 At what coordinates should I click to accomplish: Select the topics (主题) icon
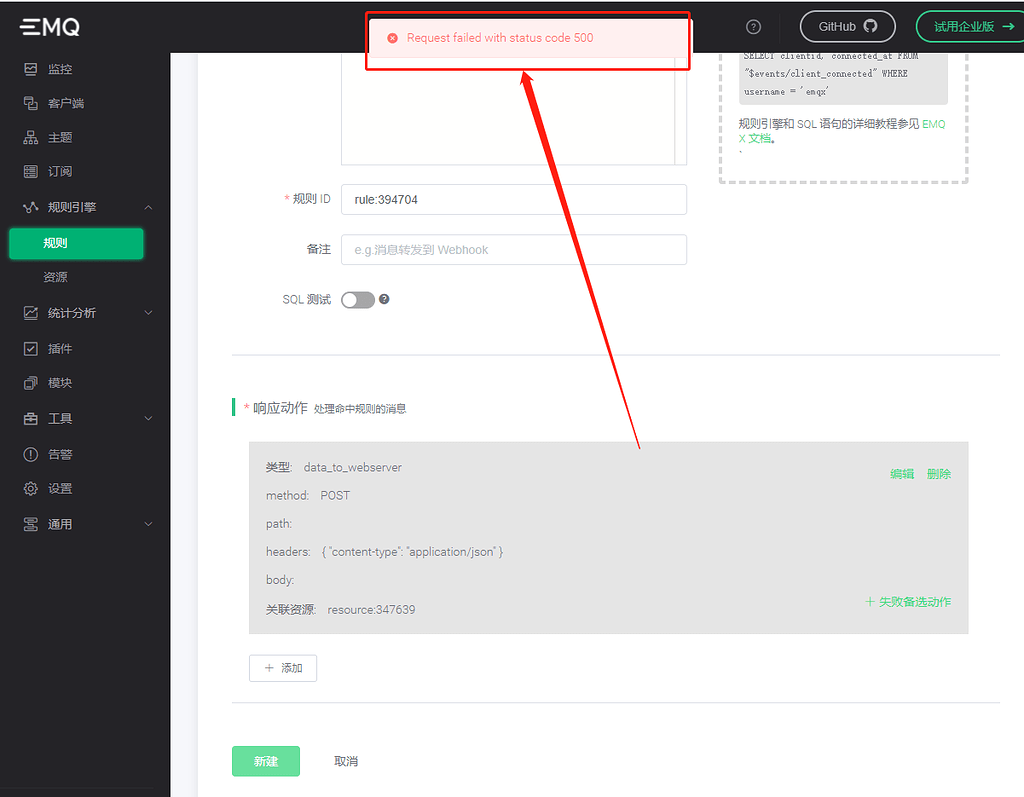[x=30, y=137]
